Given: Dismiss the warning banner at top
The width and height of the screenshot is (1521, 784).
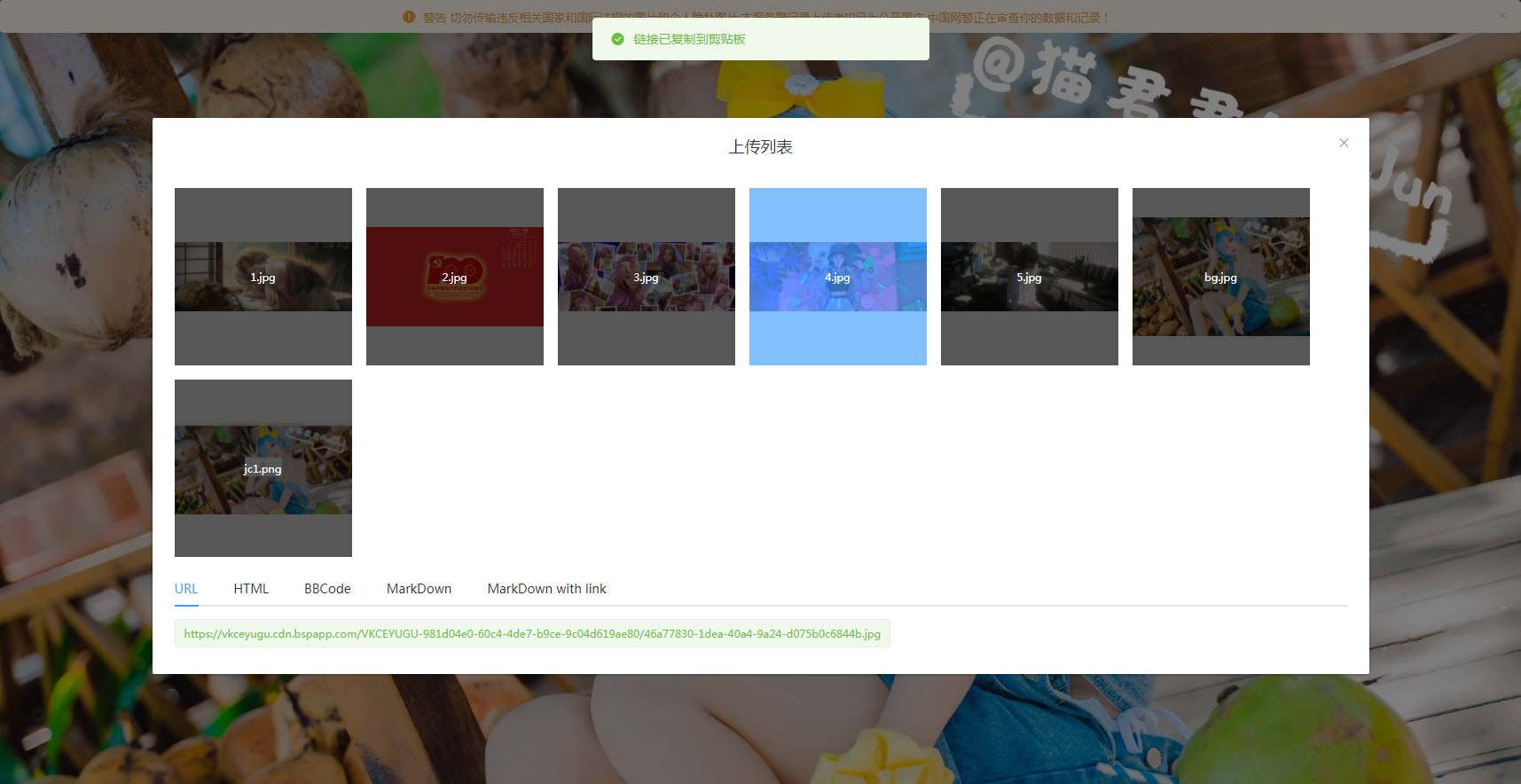Looking at the screenshot, I should (1502, 15).
